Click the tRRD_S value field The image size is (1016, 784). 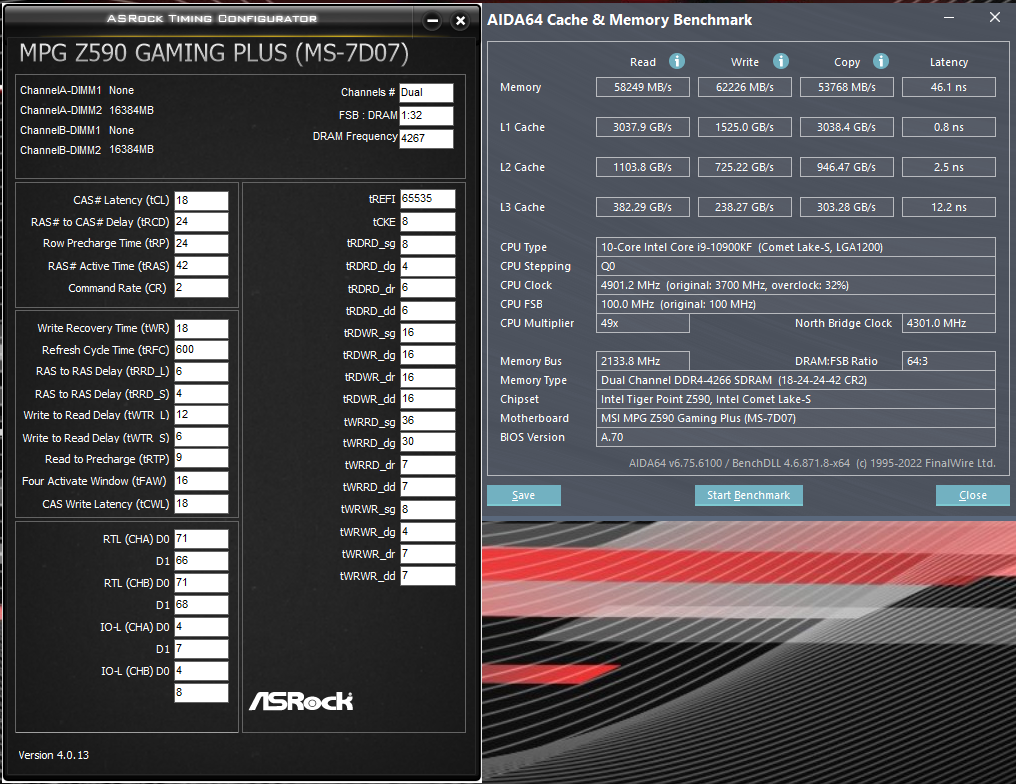coord(202,394)
